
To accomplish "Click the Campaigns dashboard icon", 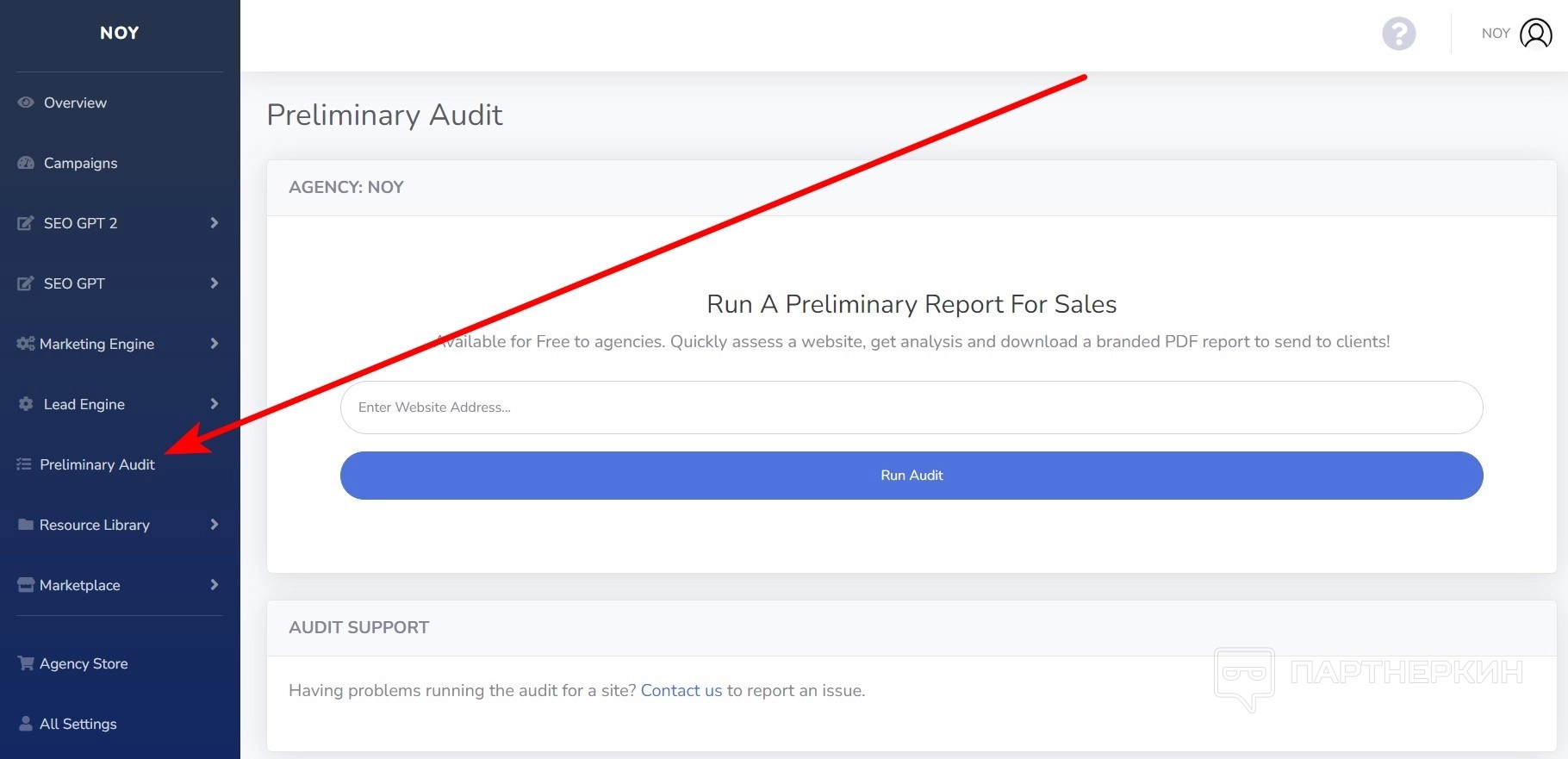I will [26, 163].
